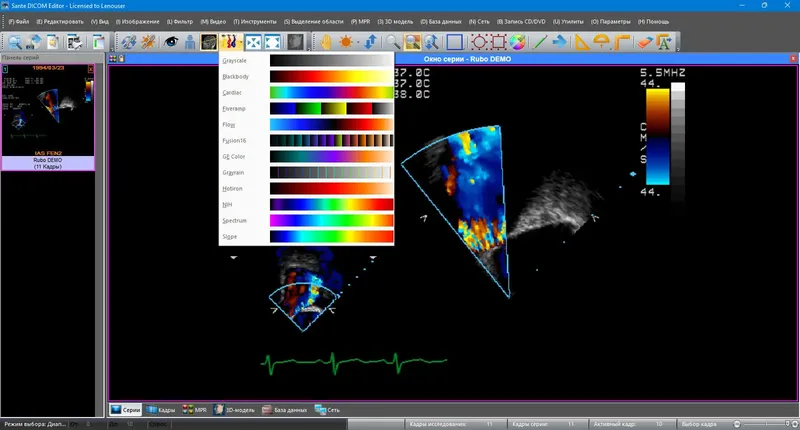Select the orange corner L-shape tool
Image resolution: width=800 pixels, height=430 pixels.
tap(621, 42)
